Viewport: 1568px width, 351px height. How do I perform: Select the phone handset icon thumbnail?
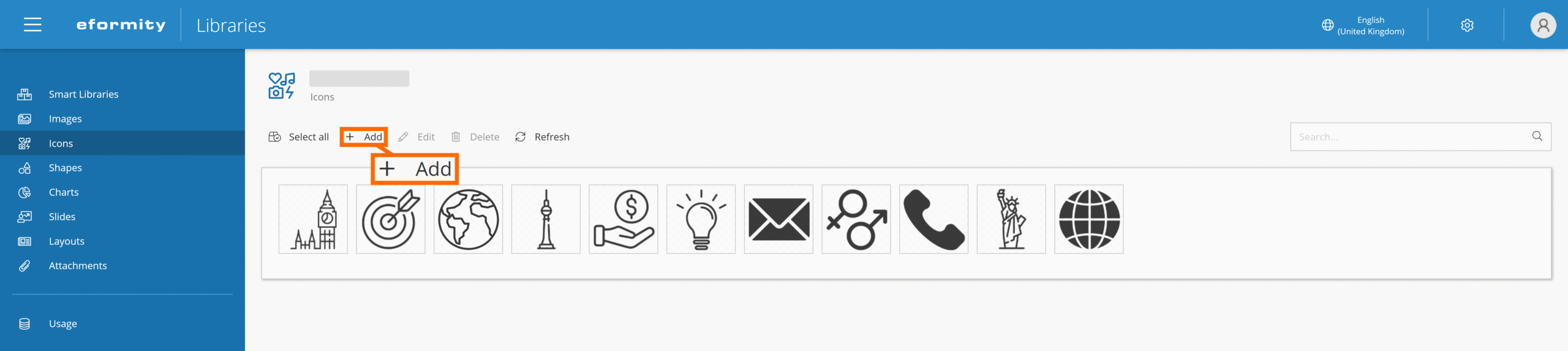point(933,219)
